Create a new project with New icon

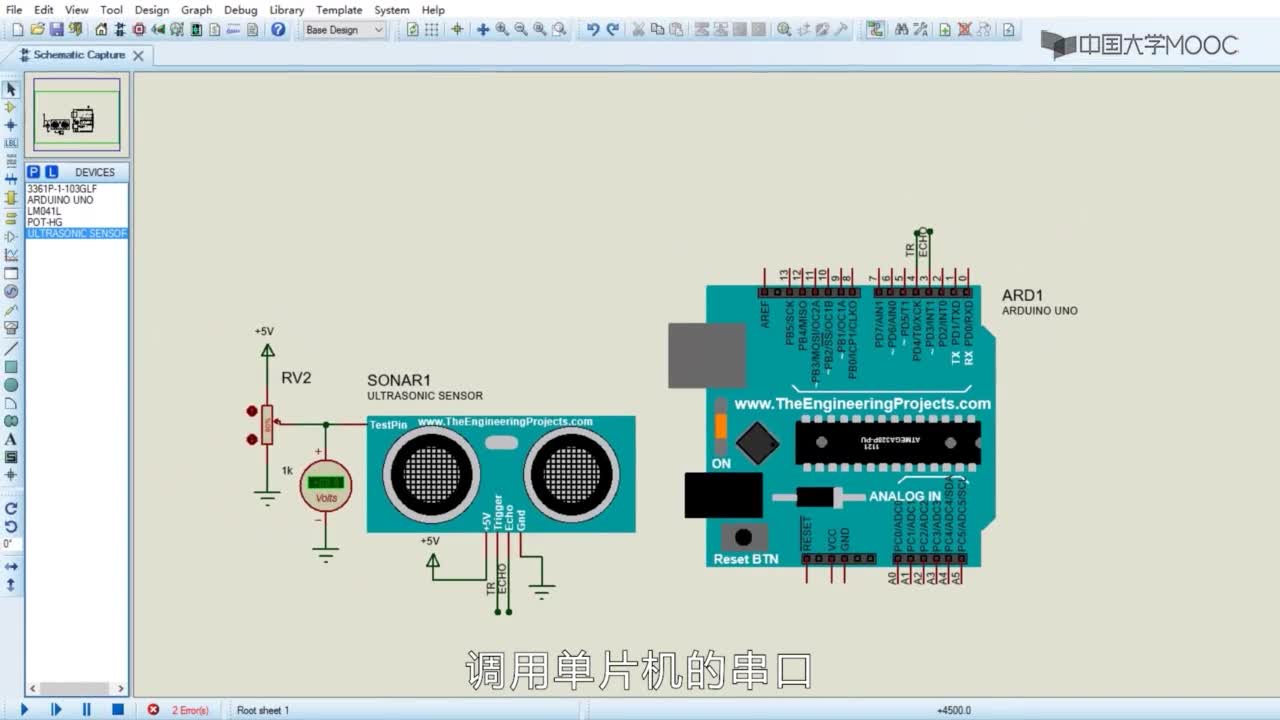(x=17, y=30)
